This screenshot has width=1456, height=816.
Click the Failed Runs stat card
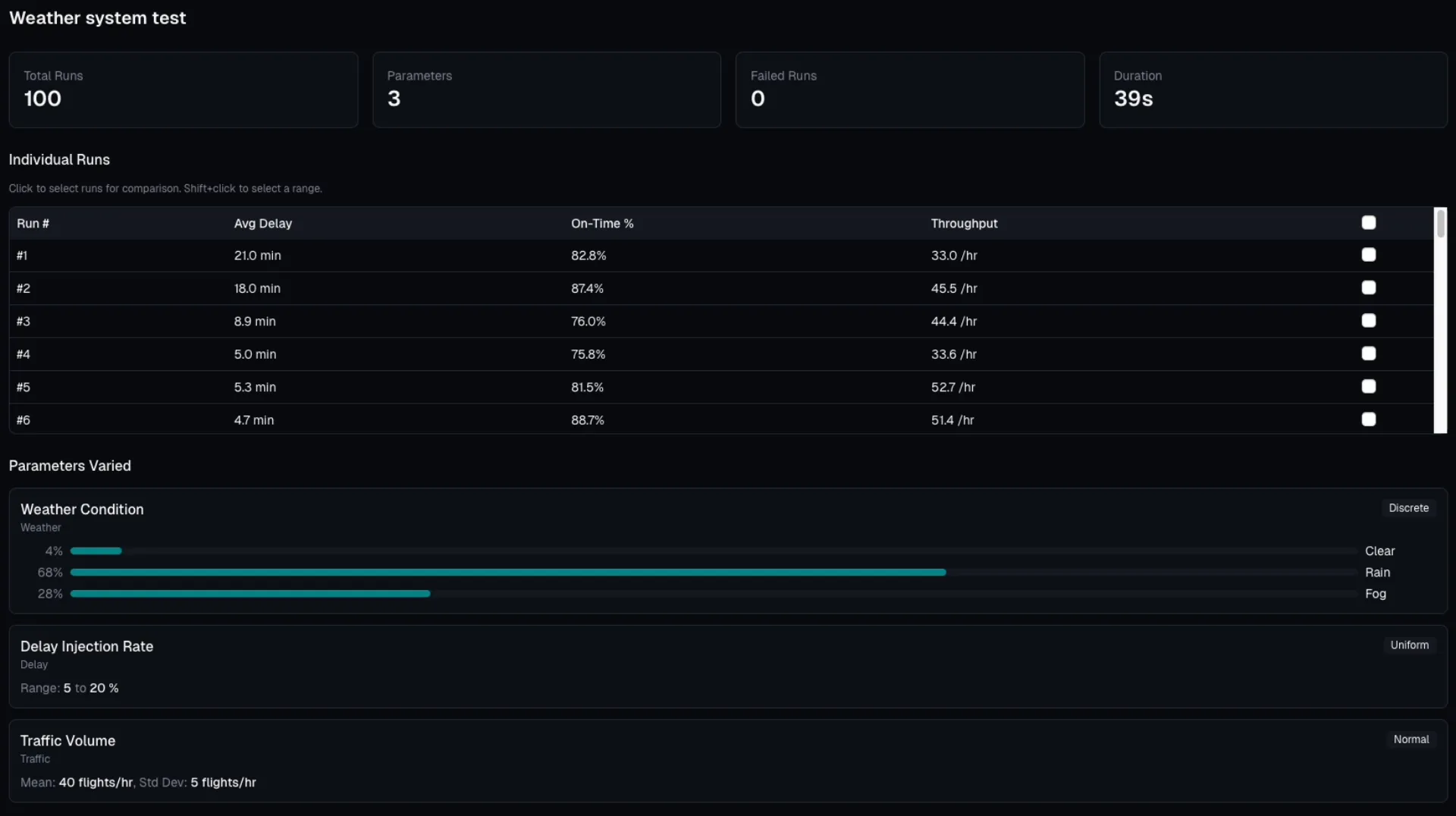click(x=910, y=89)
